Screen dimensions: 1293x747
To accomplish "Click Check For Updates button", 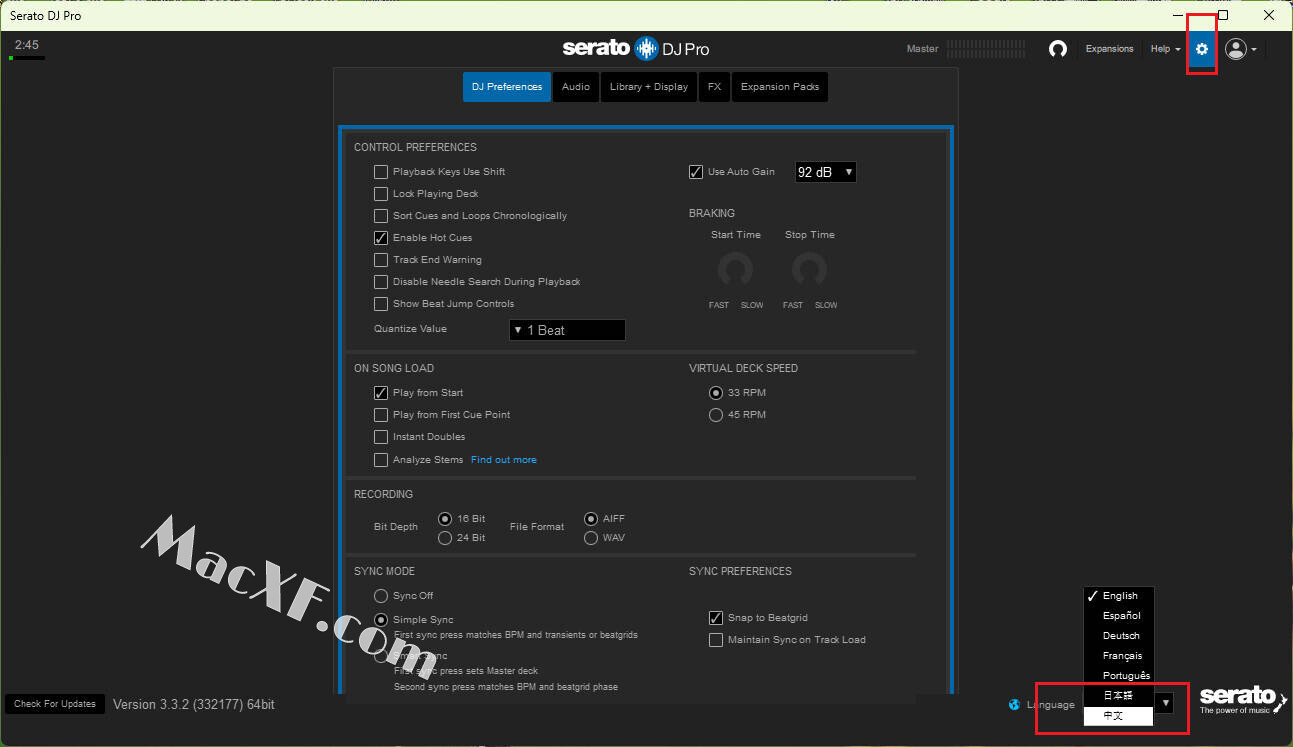I will 55,704.
